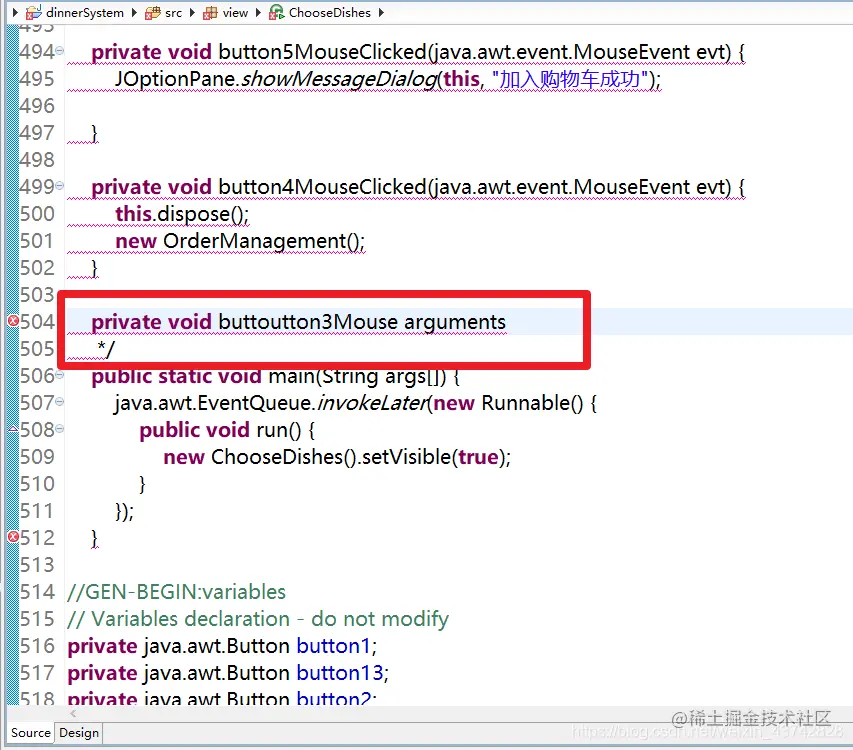Click the error marker on line 512

[13, 537]
